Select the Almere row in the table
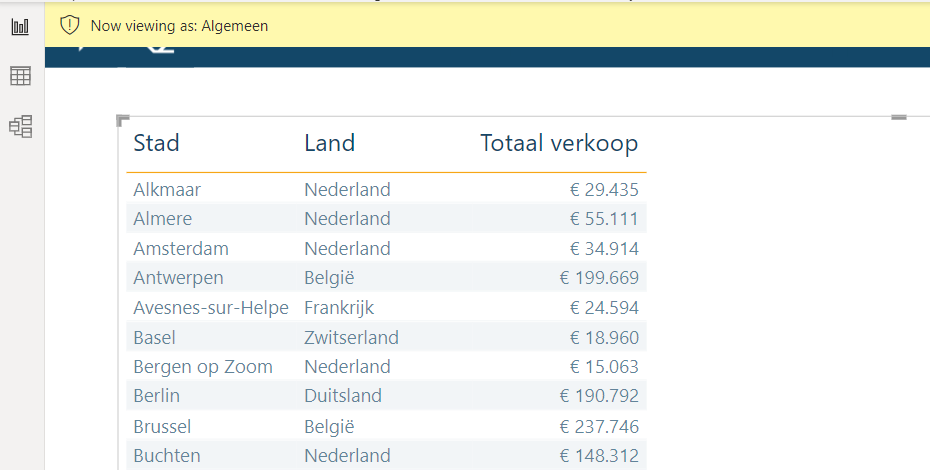This screenshot has height=470, width=930. coord(162,219)
